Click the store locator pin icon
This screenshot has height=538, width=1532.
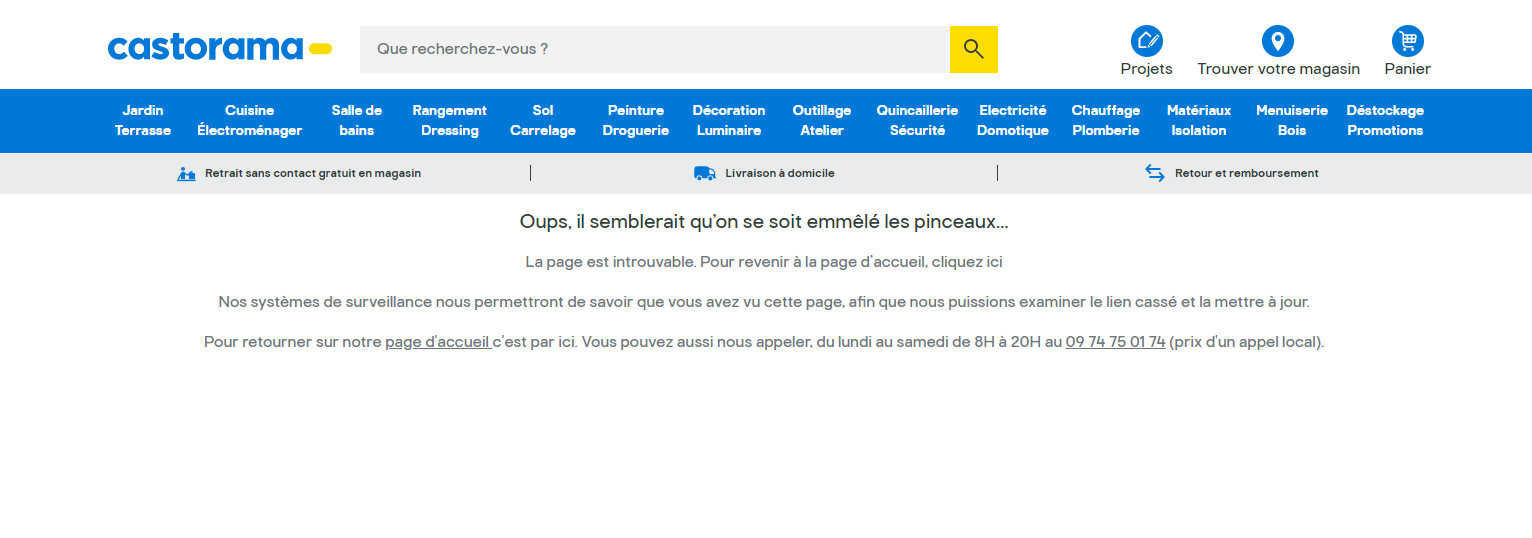[1278, 41]
